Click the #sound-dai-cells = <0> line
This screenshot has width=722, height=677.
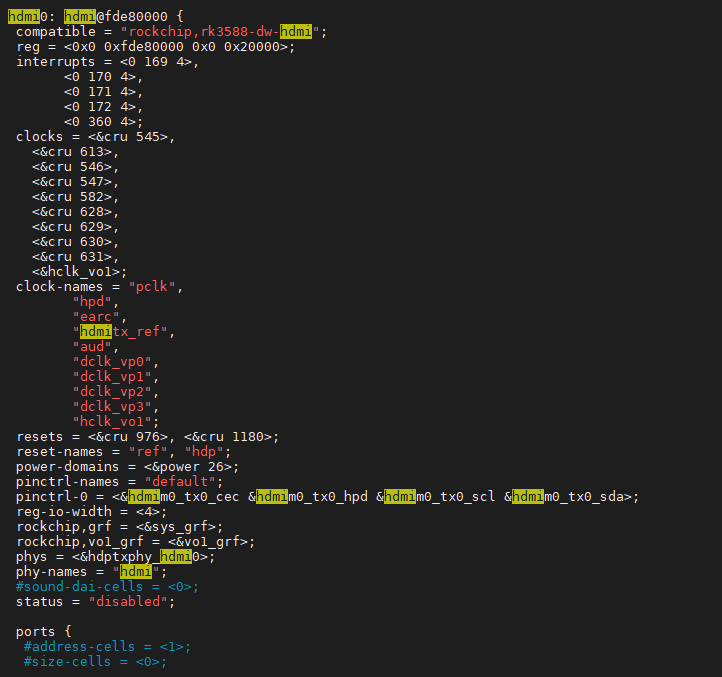pos(107,587)
